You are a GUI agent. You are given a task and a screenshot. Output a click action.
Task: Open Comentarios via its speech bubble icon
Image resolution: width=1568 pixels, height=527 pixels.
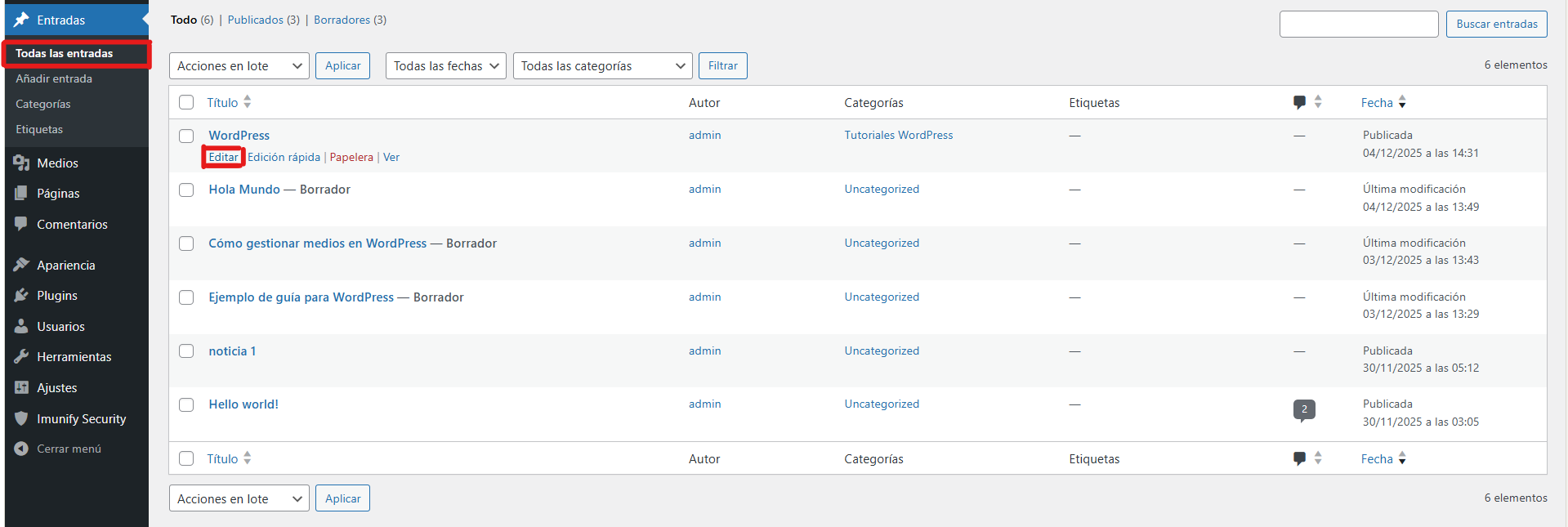21,224
